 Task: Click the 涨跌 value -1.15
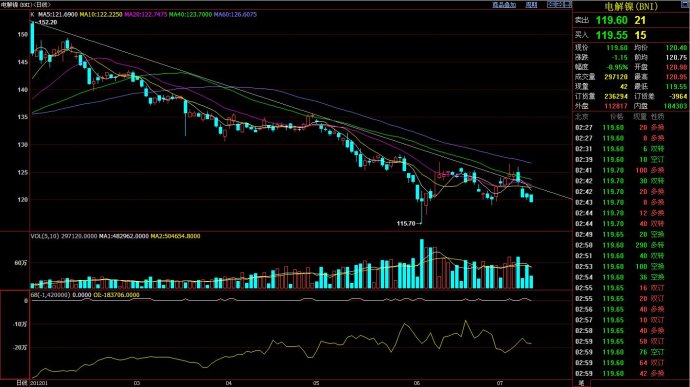620,58
